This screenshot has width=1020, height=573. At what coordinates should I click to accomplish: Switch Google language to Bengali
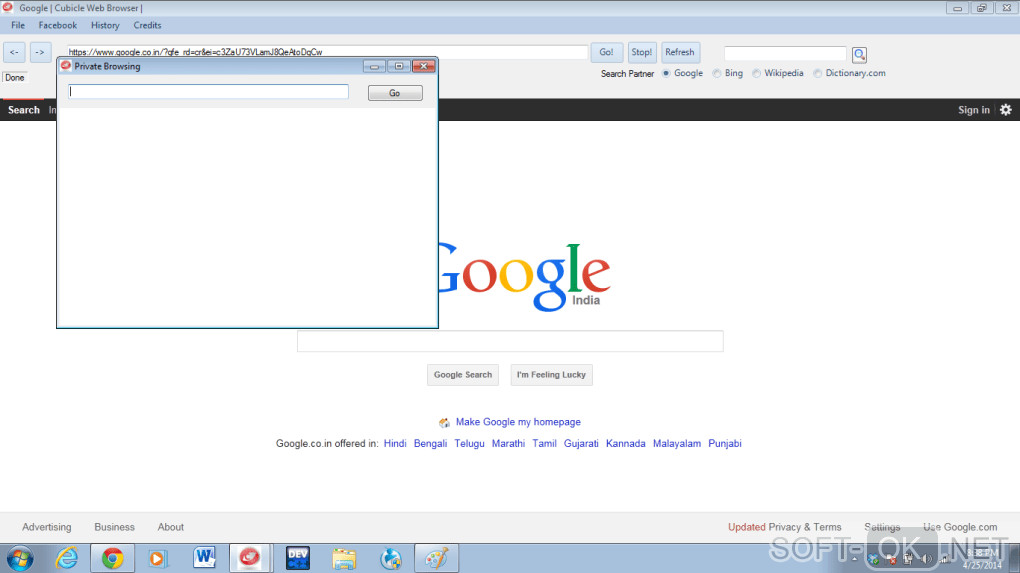click(x=430, y=444)
